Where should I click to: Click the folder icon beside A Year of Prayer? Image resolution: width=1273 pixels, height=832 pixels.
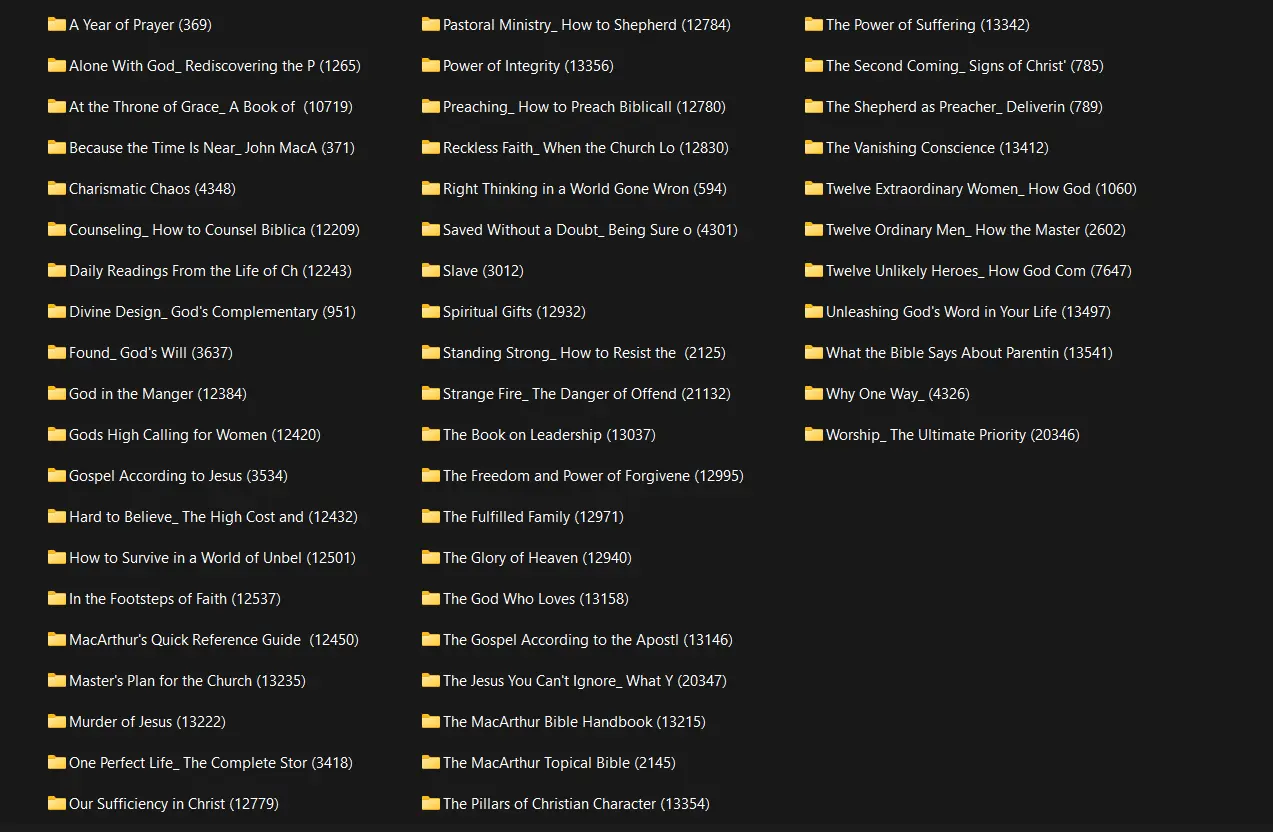(x=57, y=24)
